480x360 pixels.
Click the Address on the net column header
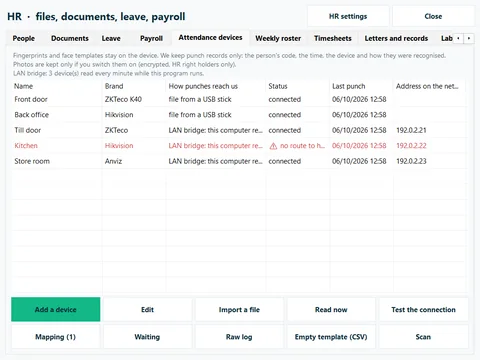pos(430,86)
